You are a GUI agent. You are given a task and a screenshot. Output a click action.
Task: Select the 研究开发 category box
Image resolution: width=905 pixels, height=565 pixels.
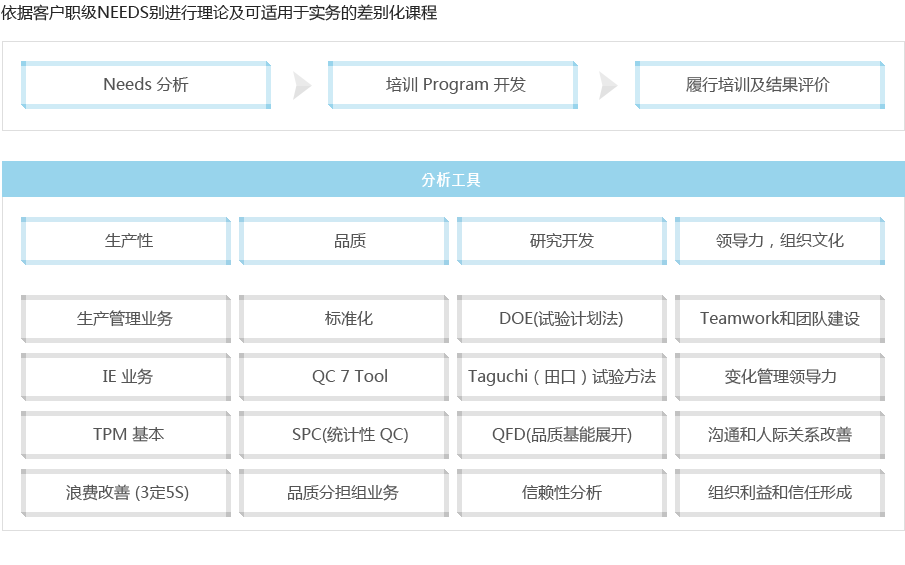point(562,241)
